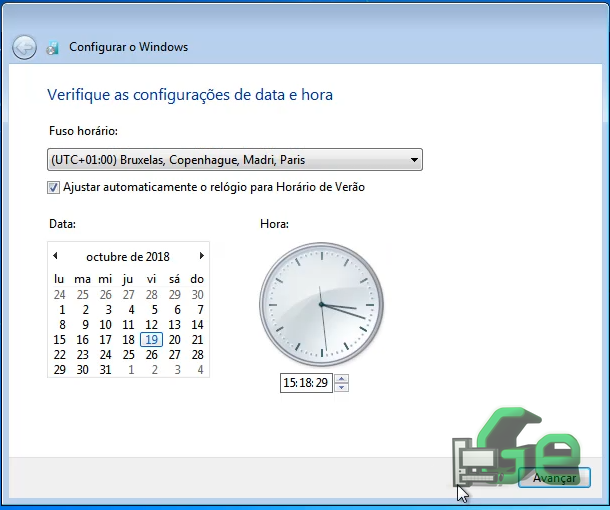Viewport: 610px width, 510px height.
Task: Select day 19 in the calendar
Action: 151,340
